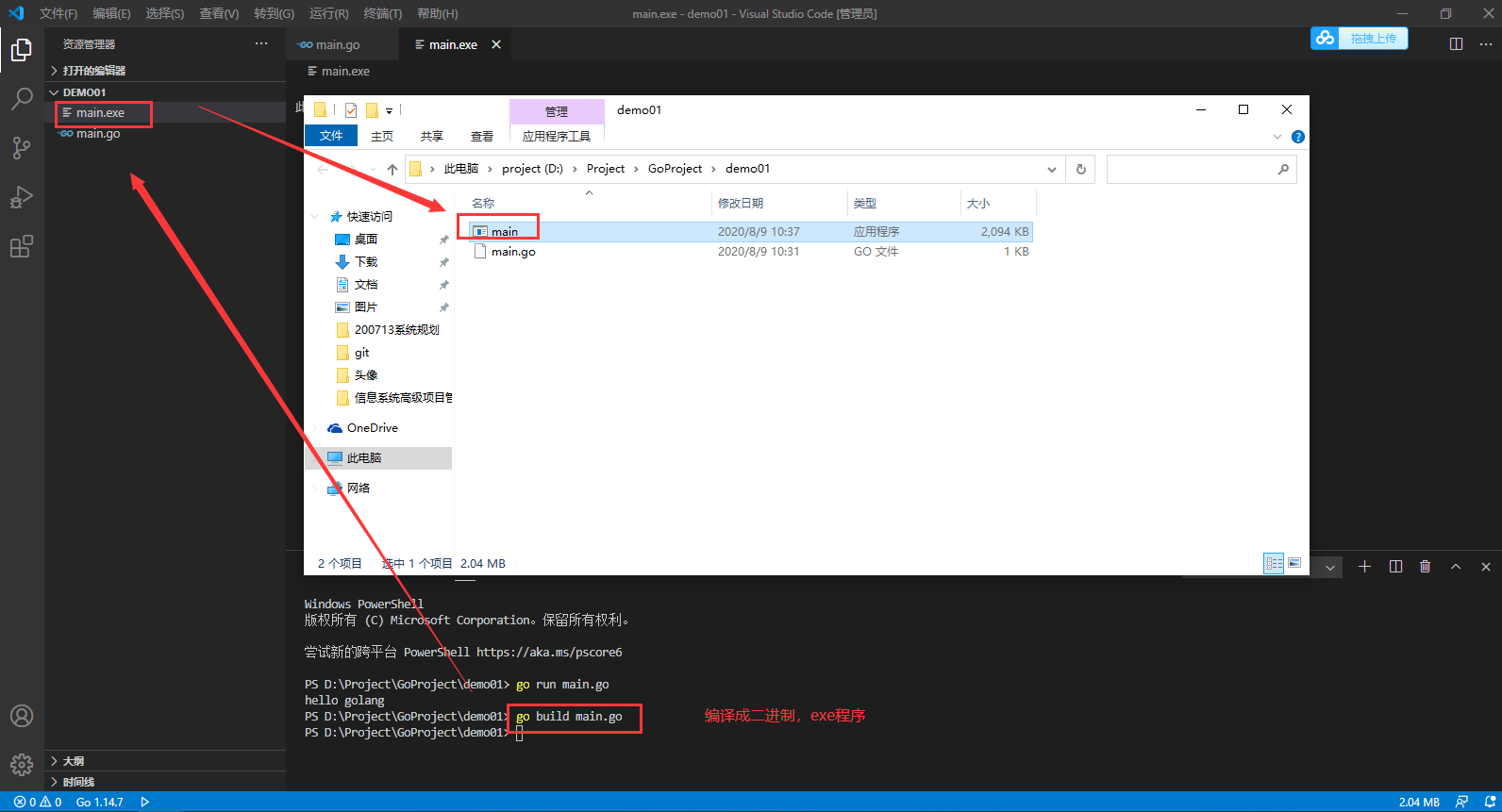The width and height of the screenshot is (1502, 812).
Task: Open the 终端(T) menu
Action: point(382,13)
